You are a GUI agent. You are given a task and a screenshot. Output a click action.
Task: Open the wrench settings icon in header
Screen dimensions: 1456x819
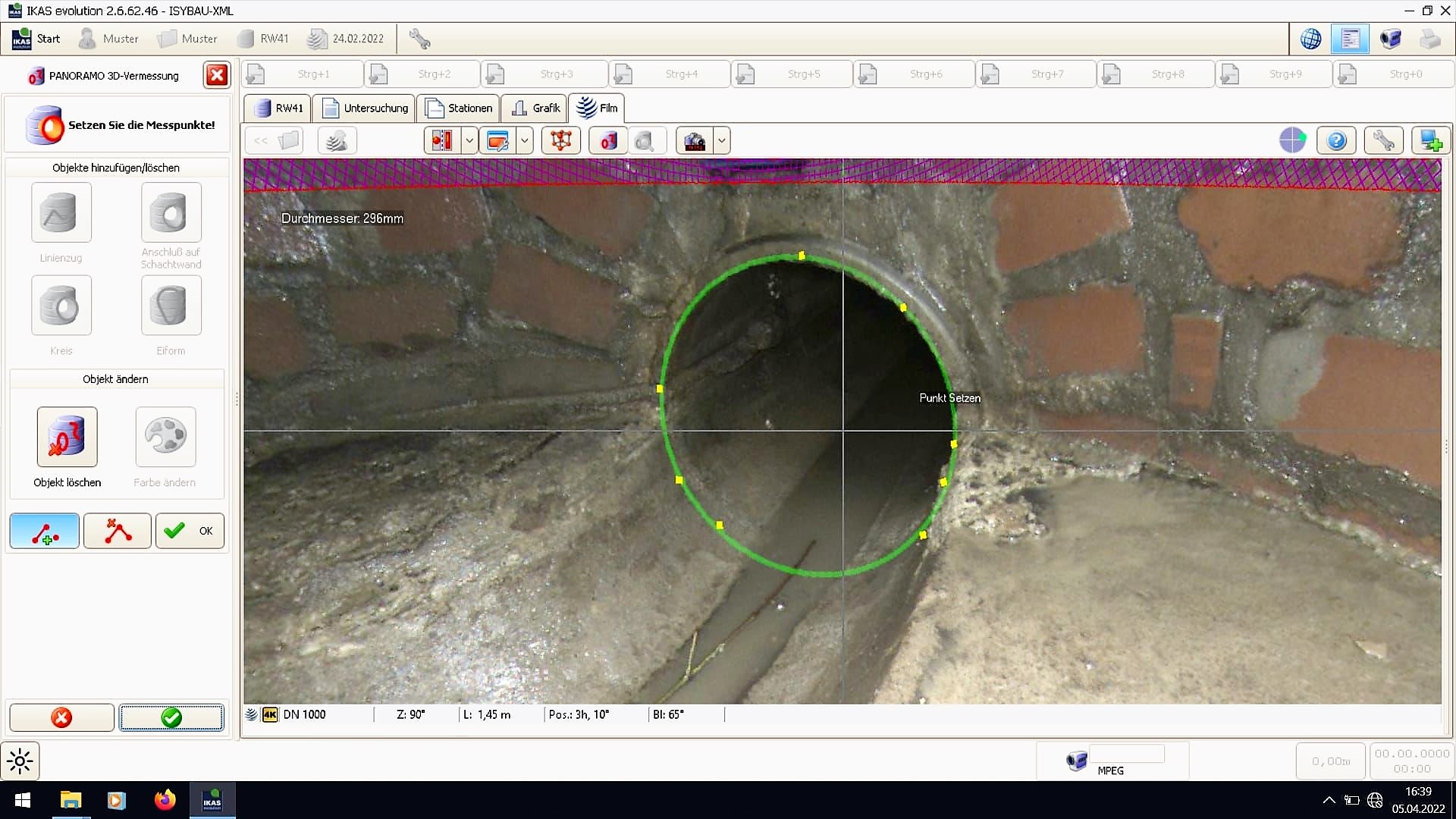coord(419,39)
